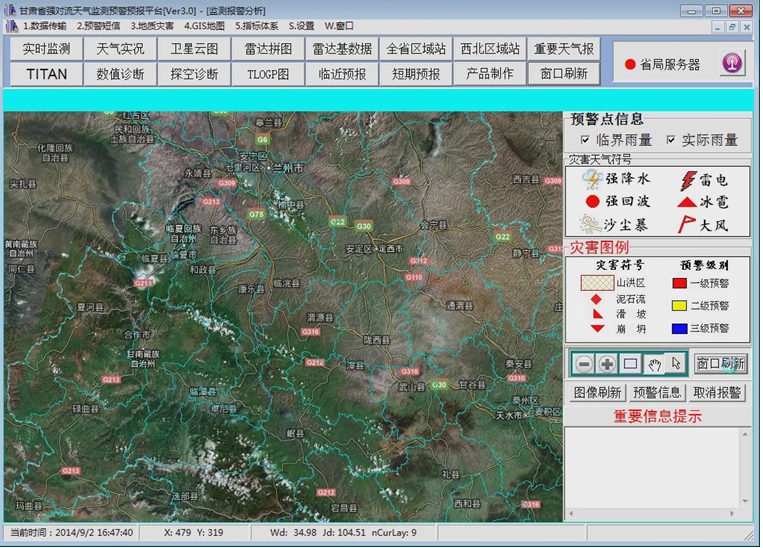The height and width of the screenshot is (548, 763).
Task: Toggle the 临界雨量 checkbox
Action: 585,140
